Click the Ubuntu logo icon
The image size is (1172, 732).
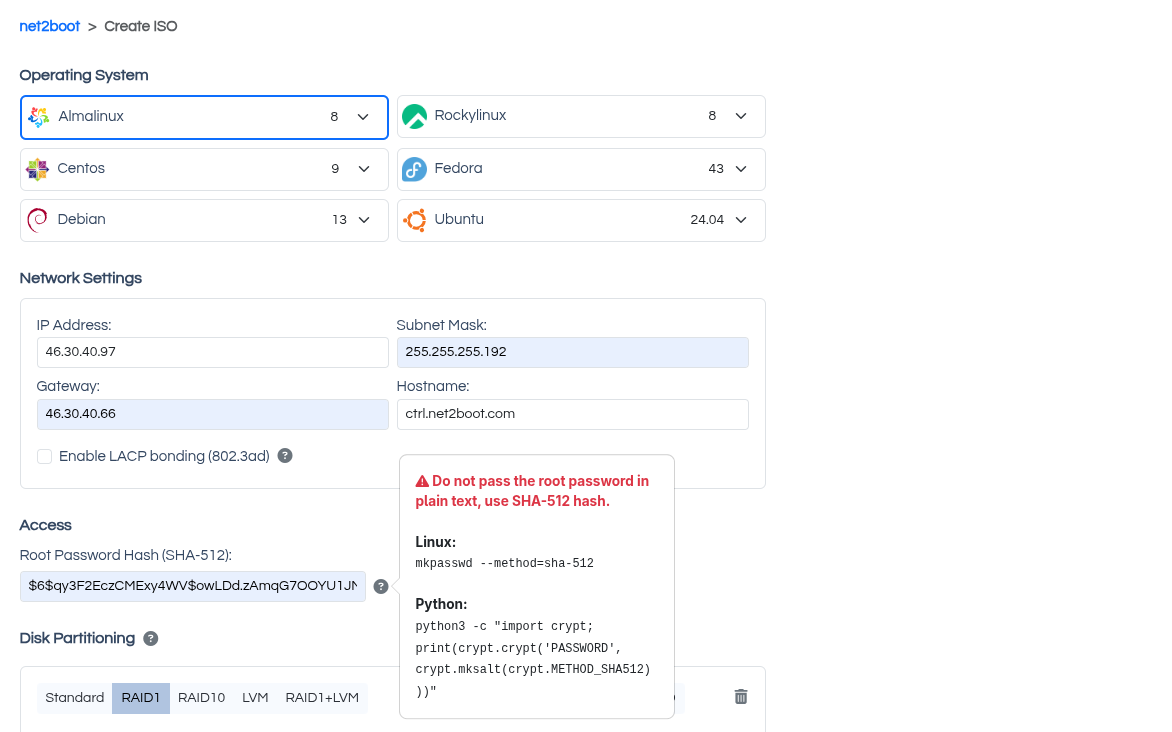[414, 220]
